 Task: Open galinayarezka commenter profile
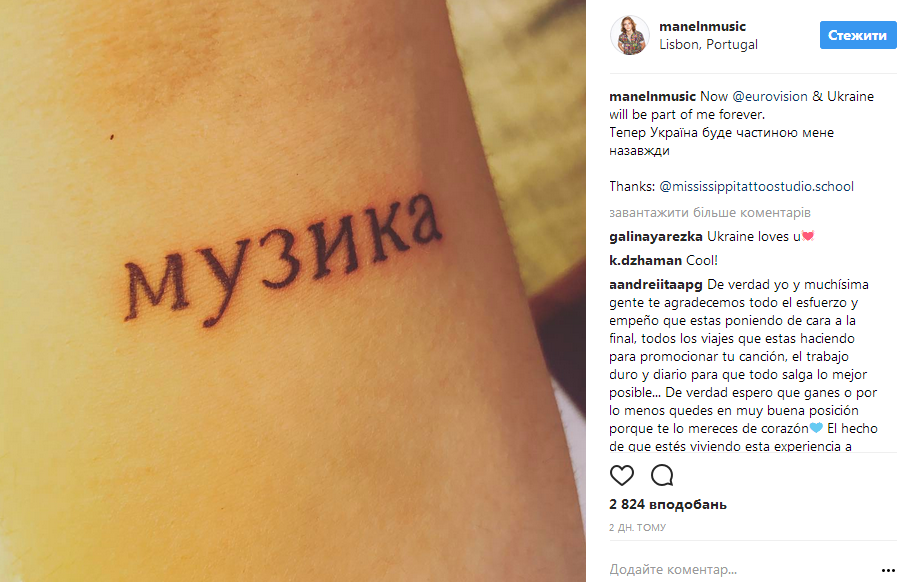[x=655, y=236]
